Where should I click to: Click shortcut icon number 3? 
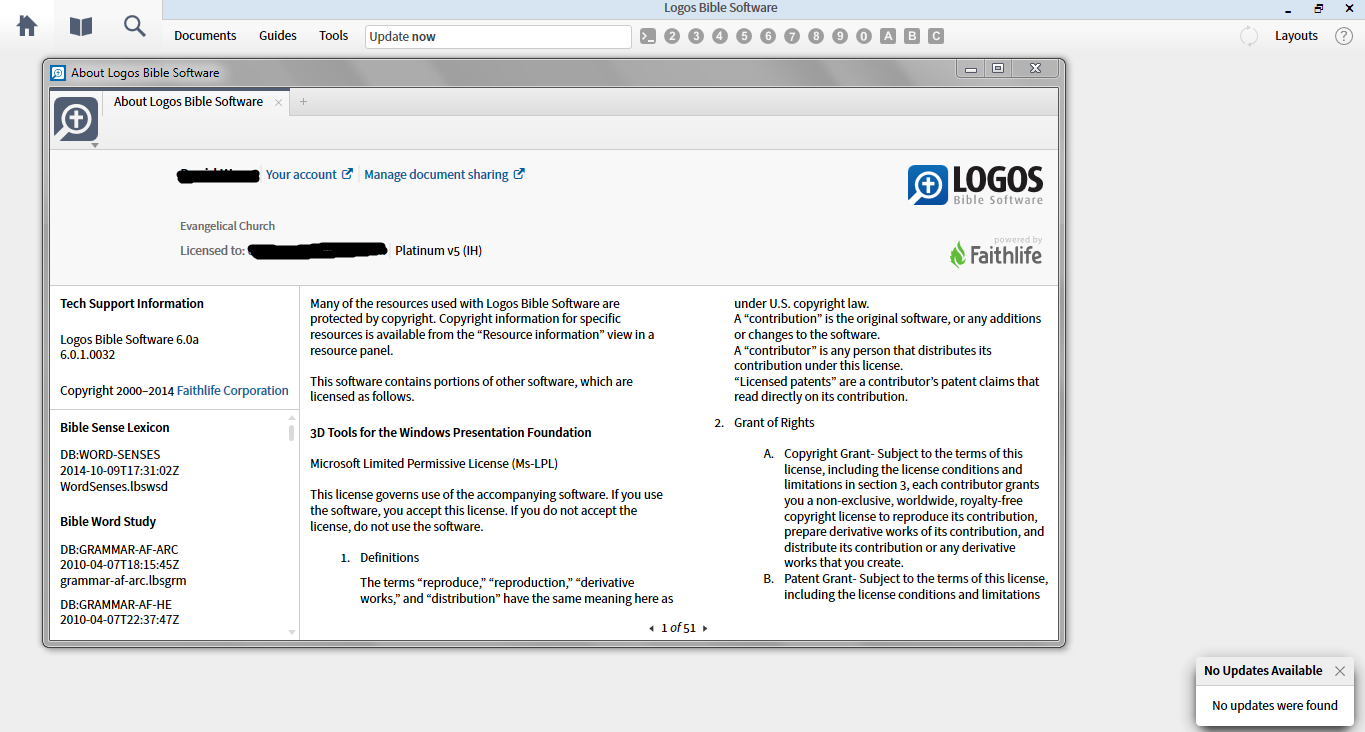click(x=696, y=36)
